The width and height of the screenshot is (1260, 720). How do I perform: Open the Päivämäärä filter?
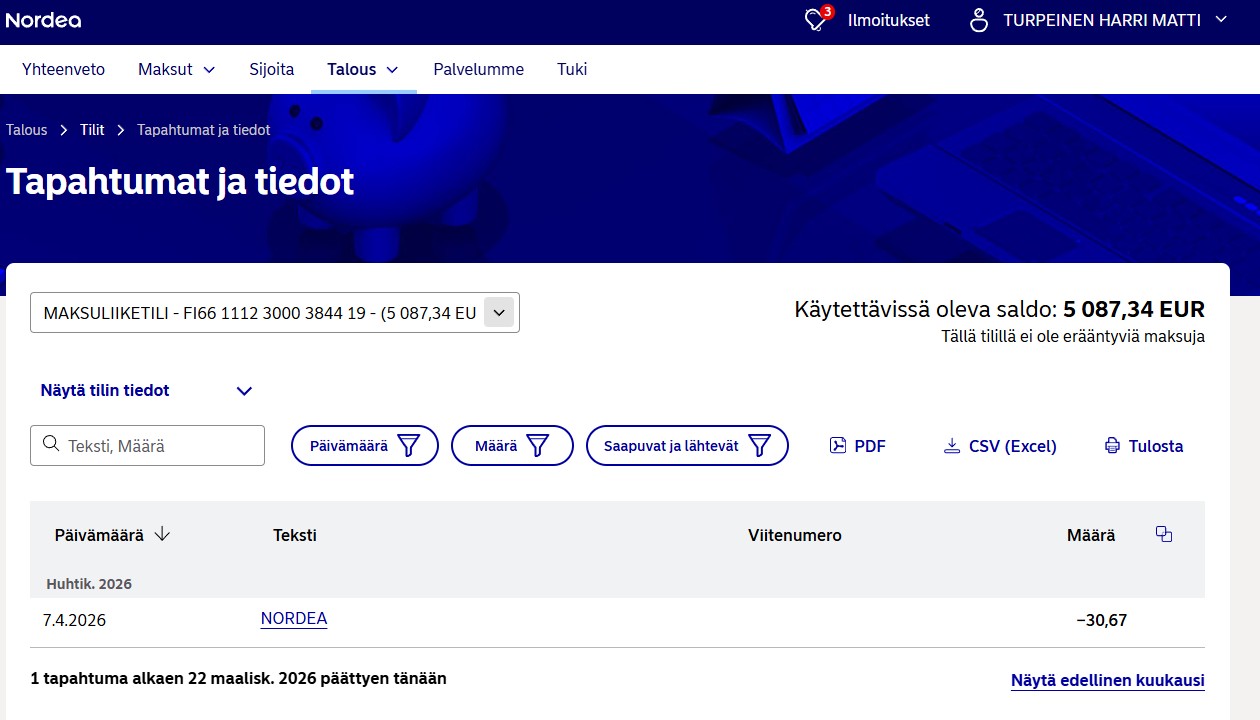click(365, 446)
